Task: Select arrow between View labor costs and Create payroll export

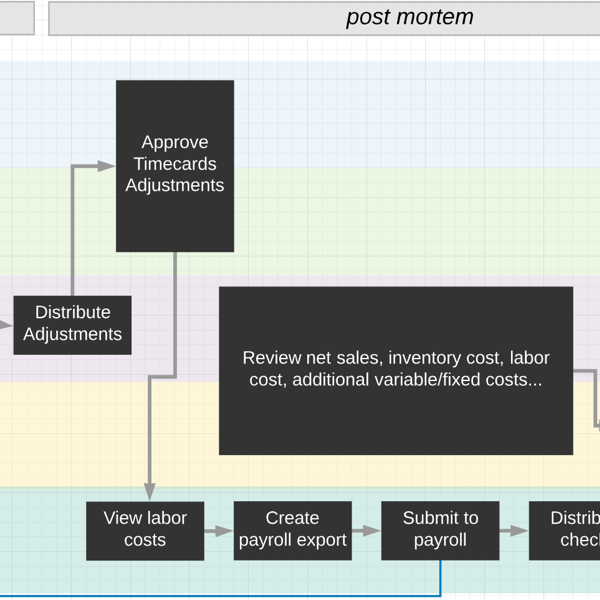Action: click(x=218, y=531)
